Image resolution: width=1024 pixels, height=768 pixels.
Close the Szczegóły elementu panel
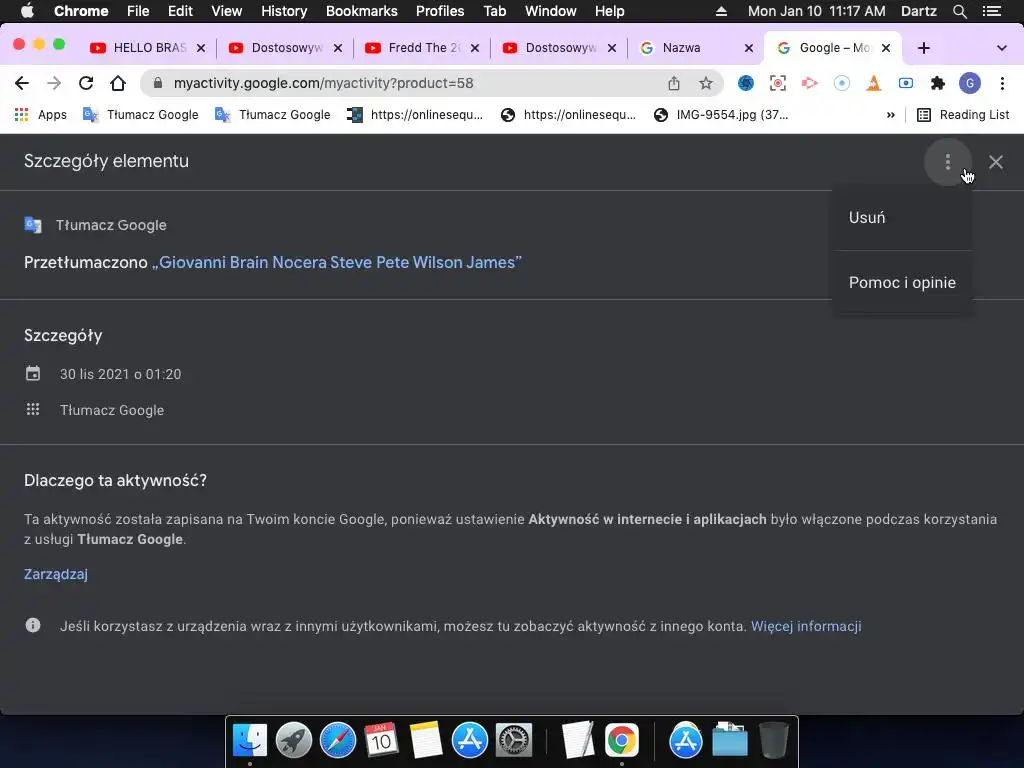click(x=995, y=162)
